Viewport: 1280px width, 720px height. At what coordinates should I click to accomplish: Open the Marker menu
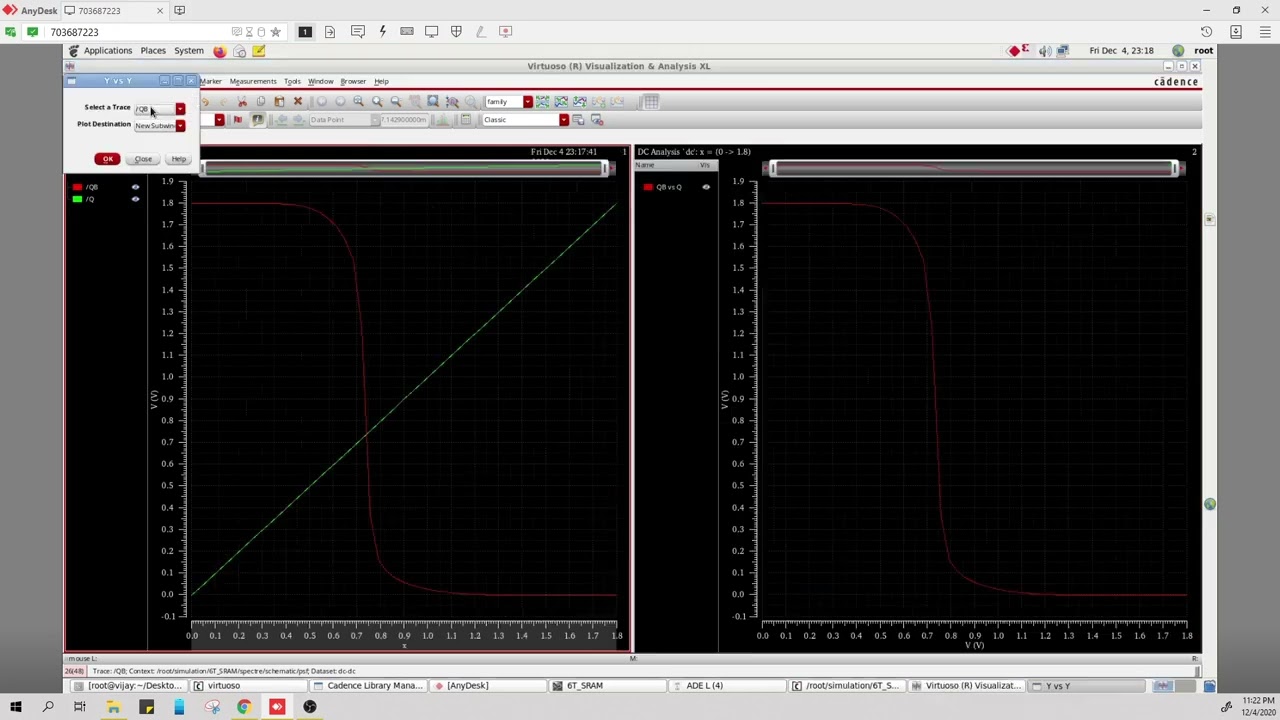click(x=211, y=81)
